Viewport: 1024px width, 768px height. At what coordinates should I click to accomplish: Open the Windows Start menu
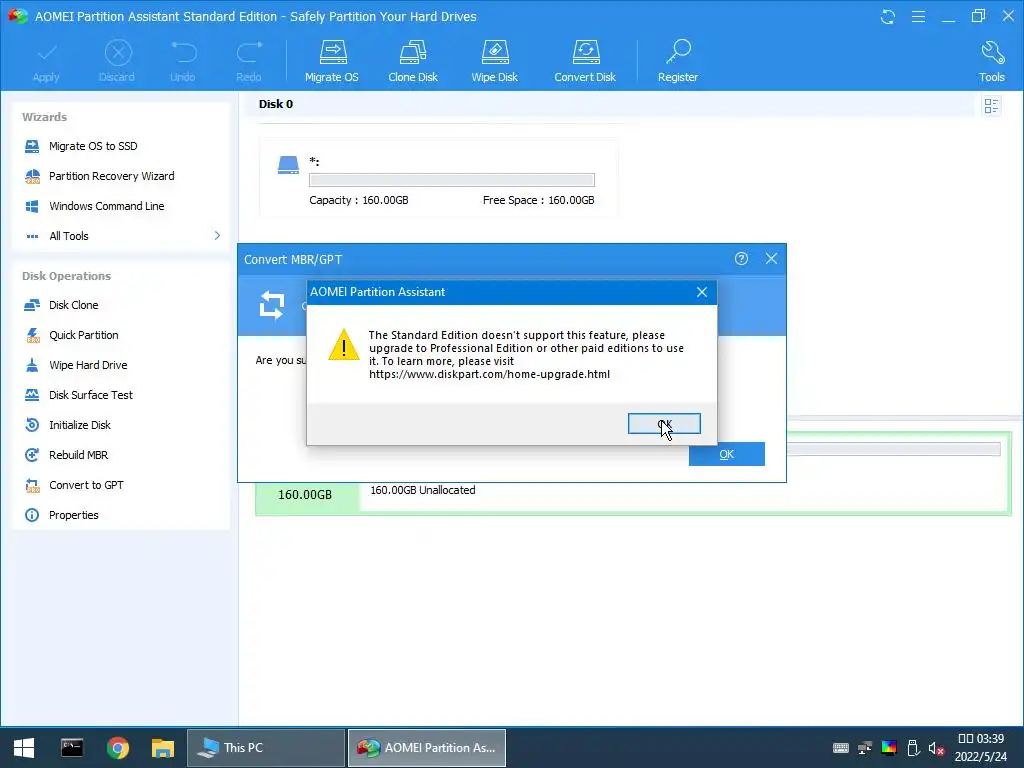point(24,748)
